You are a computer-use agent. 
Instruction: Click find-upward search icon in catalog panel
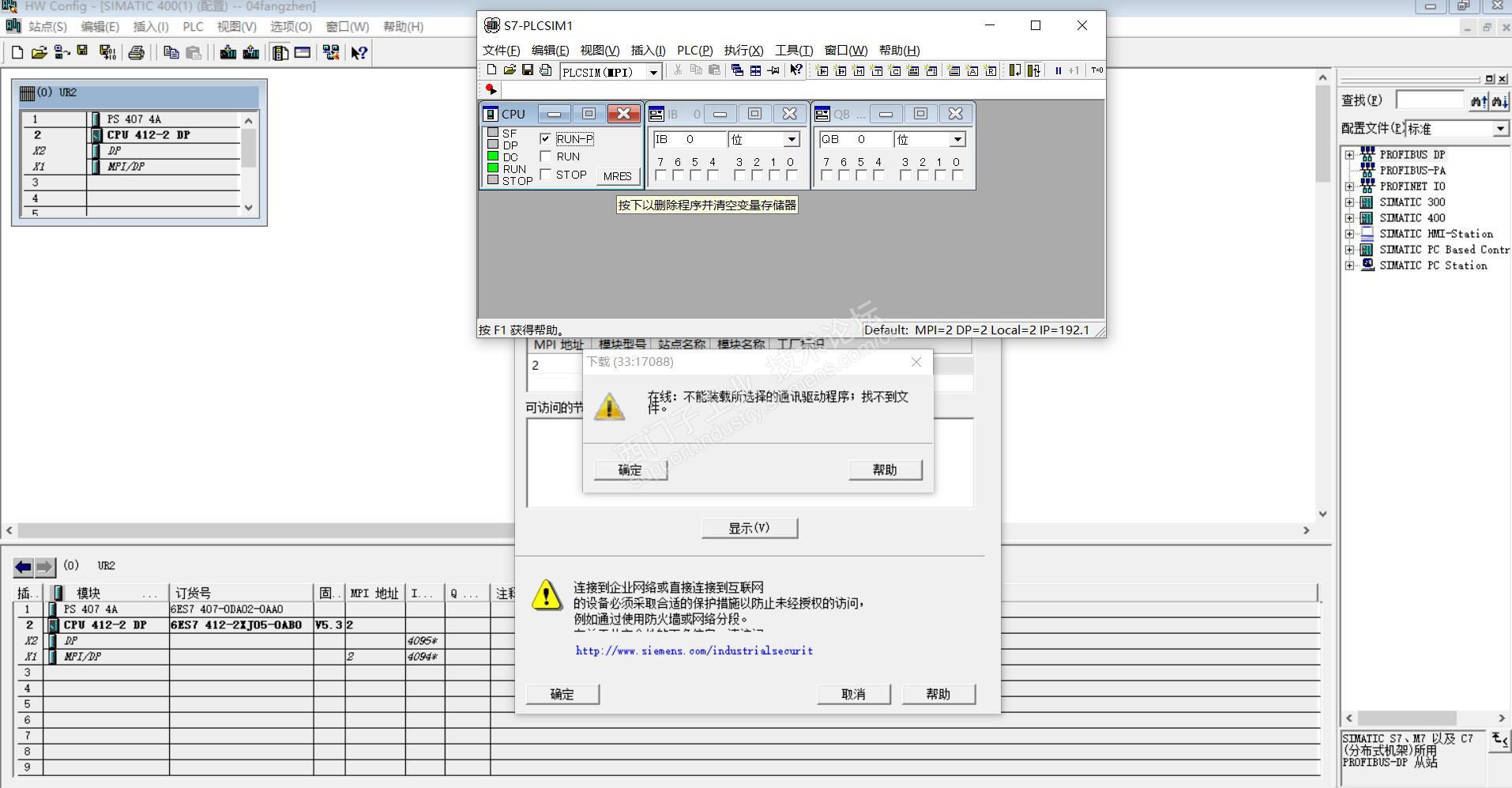click(1478, 100)
